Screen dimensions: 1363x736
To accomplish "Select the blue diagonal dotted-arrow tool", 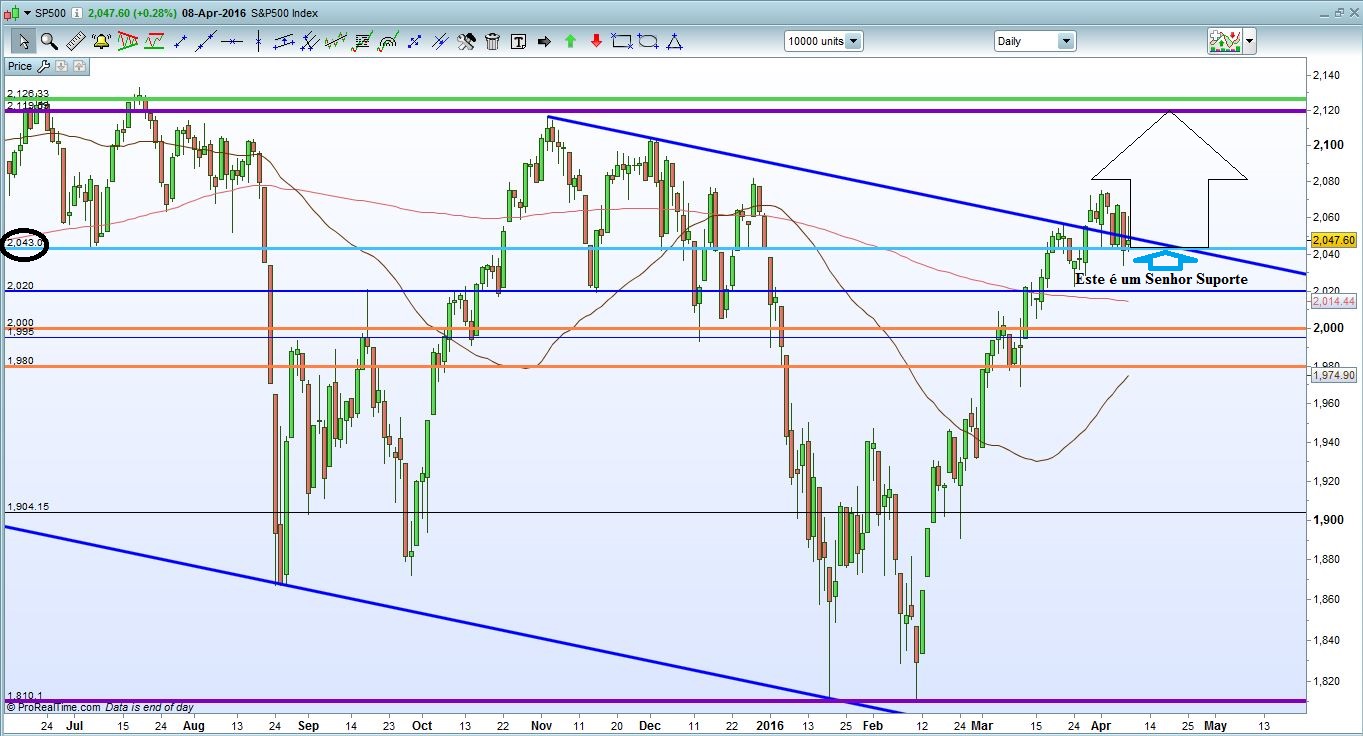I will (414, 41).
